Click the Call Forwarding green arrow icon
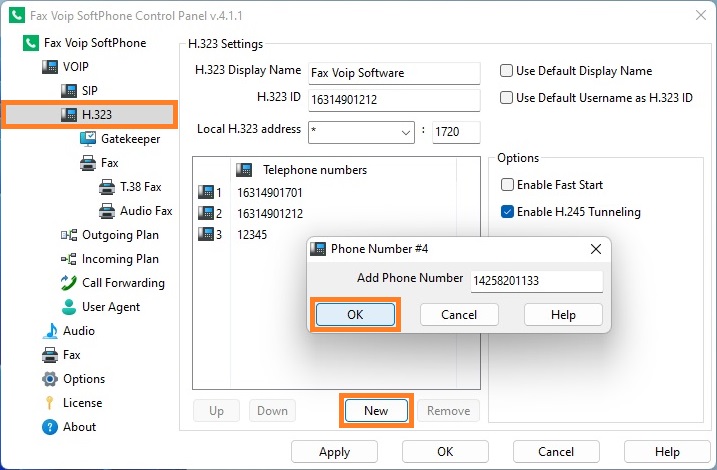Viewport: 717px width, 470px height. pyautogui.click(x=69, y=283)
